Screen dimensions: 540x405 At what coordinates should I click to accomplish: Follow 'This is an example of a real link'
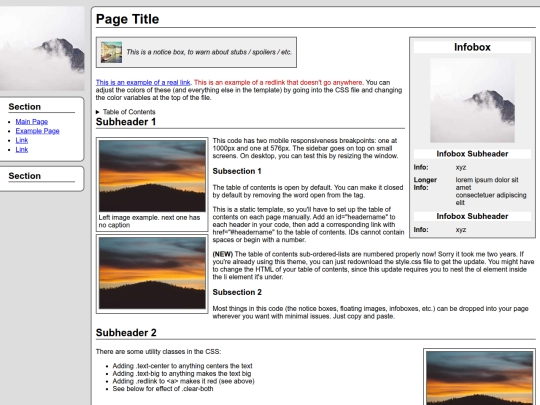tap(143, 82)
